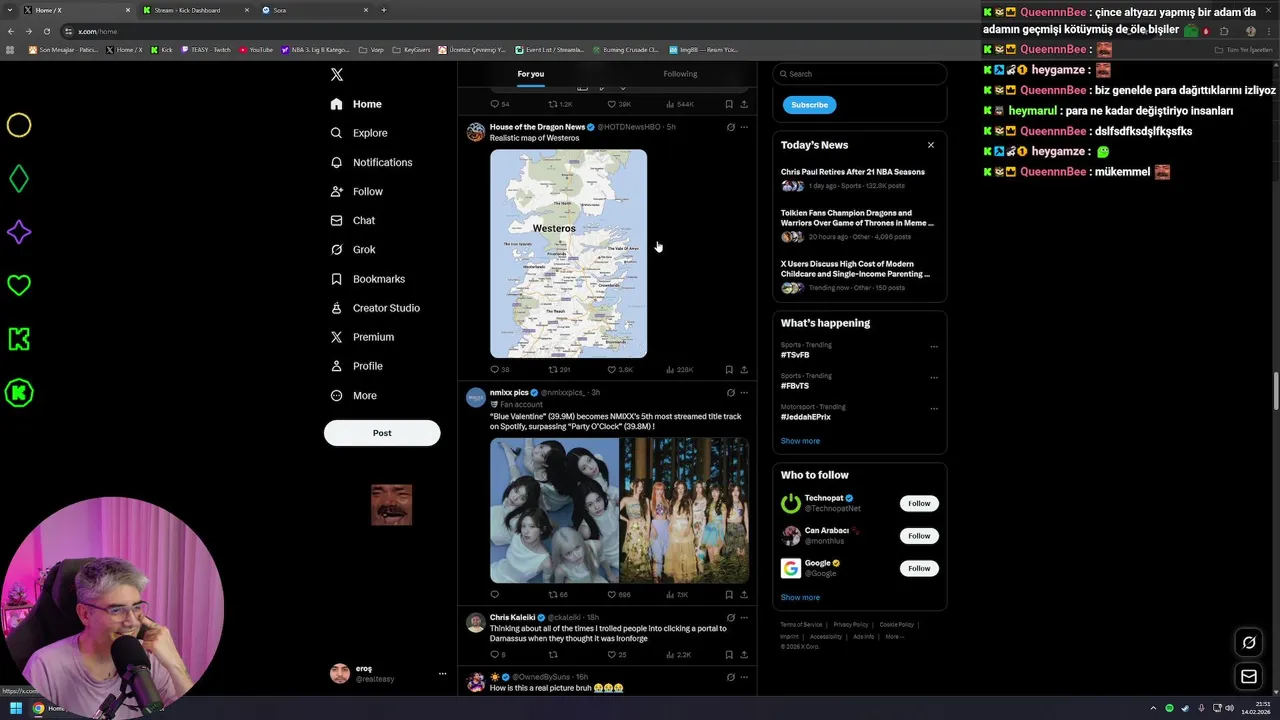The image size is (1280, 720).
Task: Open more options on House of Dragon post
Action: (x=744, y=128)
